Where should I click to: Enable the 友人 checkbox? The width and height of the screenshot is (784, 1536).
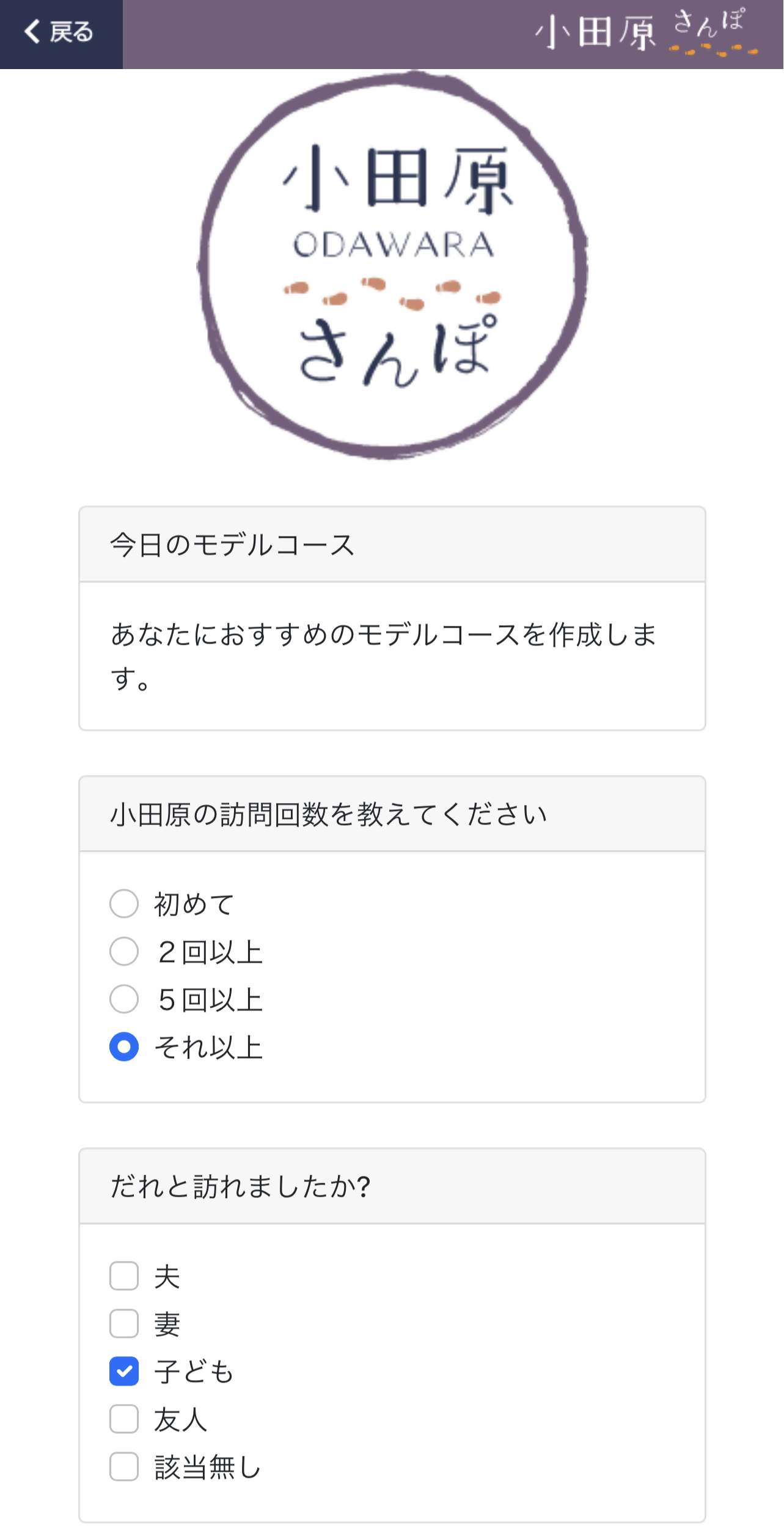pyautogui.click(x=124, y=1419)
